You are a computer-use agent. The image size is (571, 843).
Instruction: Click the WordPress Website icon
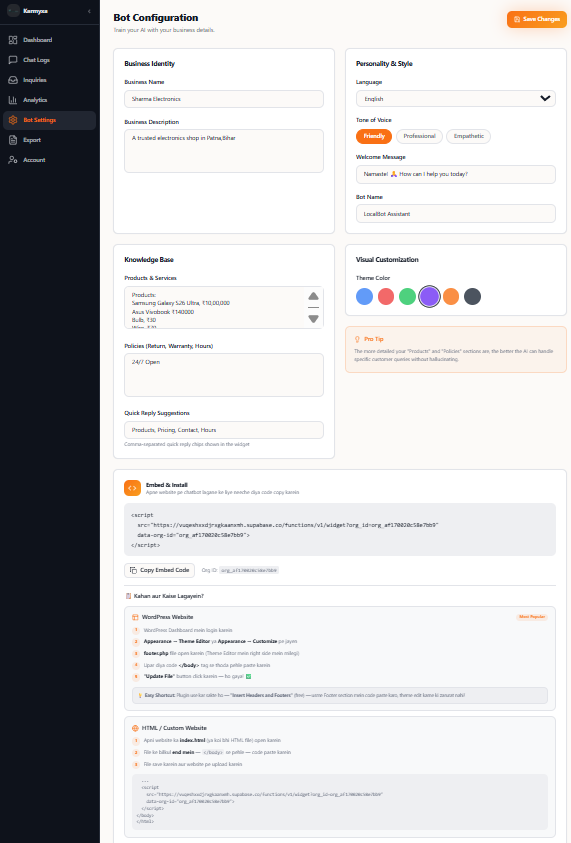[x=135, y=617]
